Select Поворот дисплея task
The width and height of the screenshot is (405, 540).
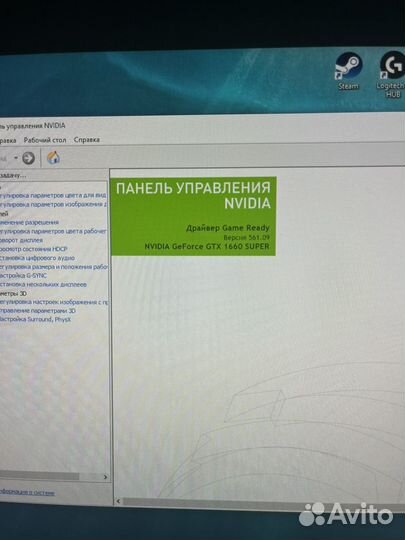coord(21,240)
